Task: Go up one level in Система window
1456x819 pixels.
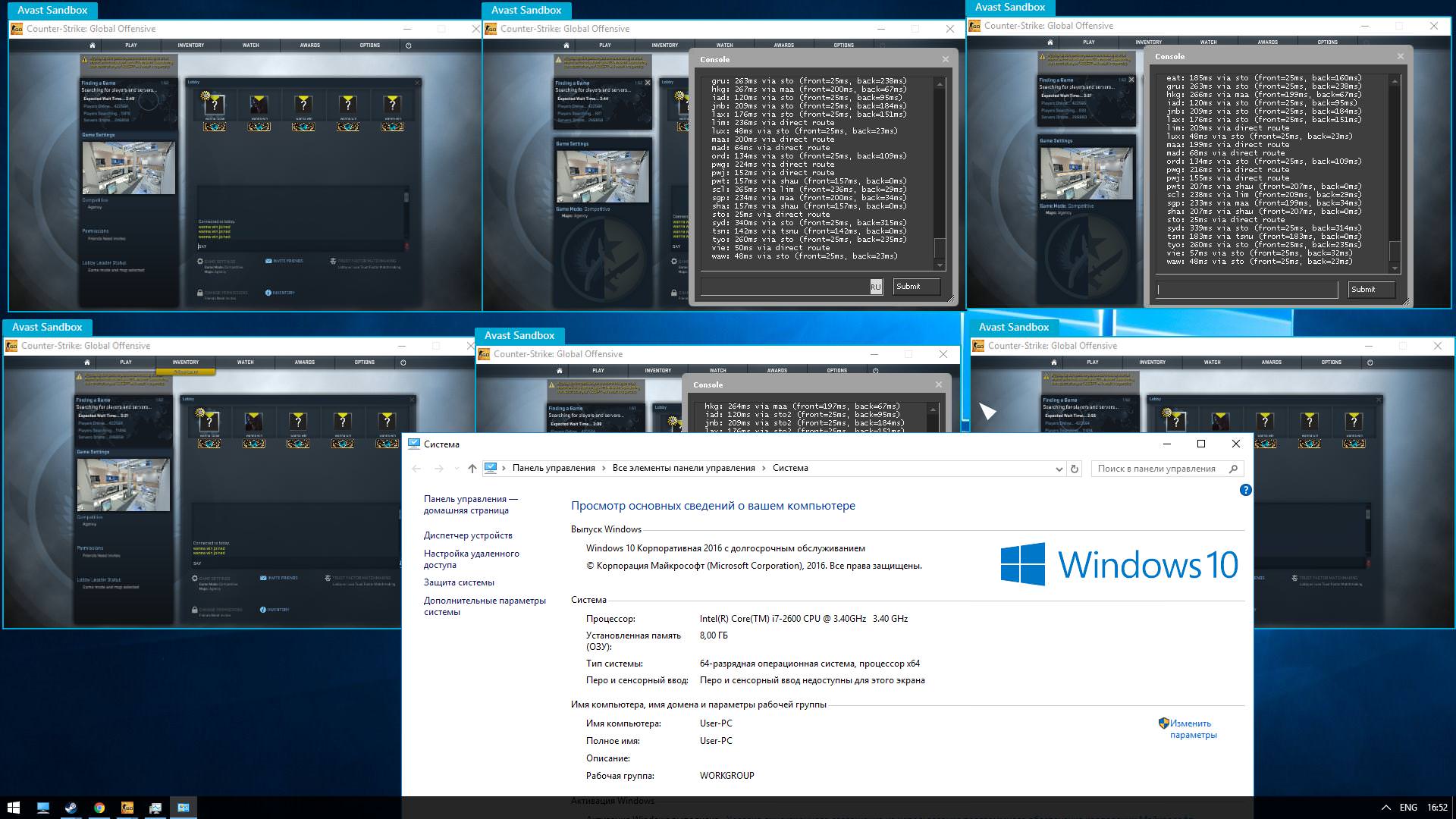Action: click(x=472, y=469)
